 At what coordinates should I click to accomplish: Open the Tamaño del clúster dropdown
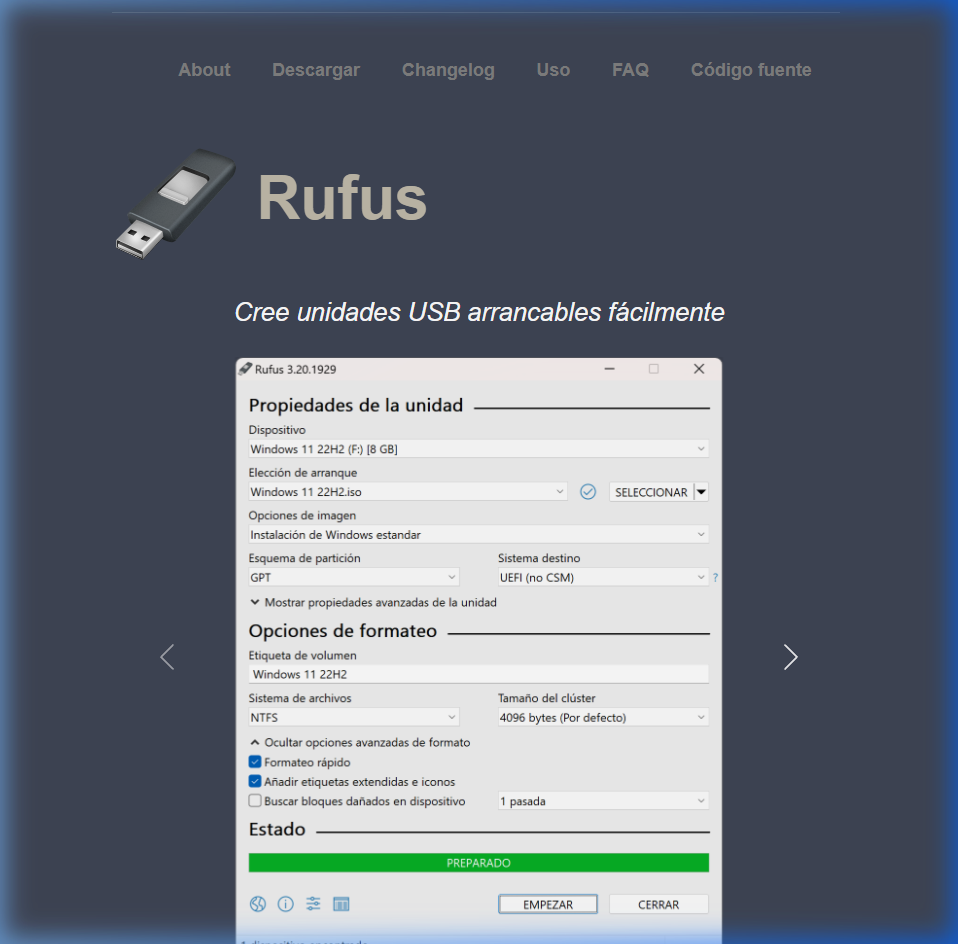click(x=603, y=717)
